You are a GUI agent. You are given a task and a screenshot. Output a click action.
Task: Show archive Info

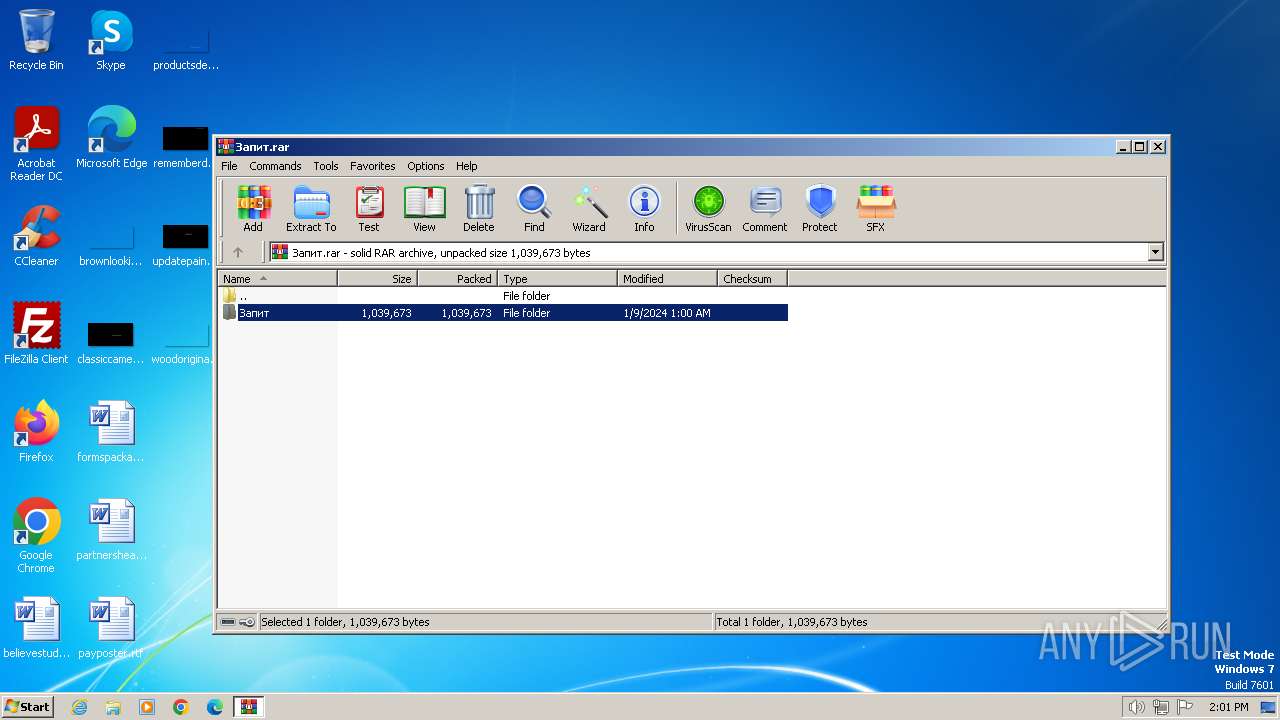644,209
